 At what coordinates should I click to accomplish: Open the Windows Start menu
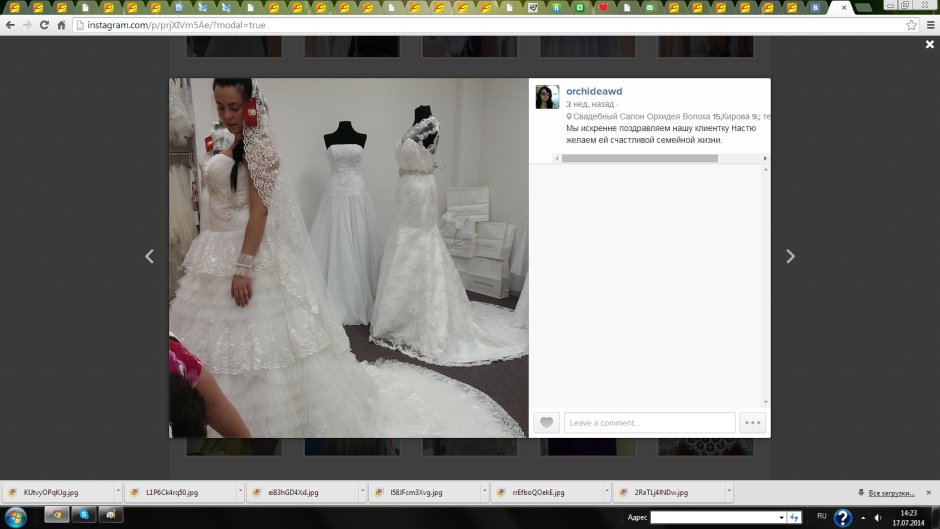(x=16, y=517)
